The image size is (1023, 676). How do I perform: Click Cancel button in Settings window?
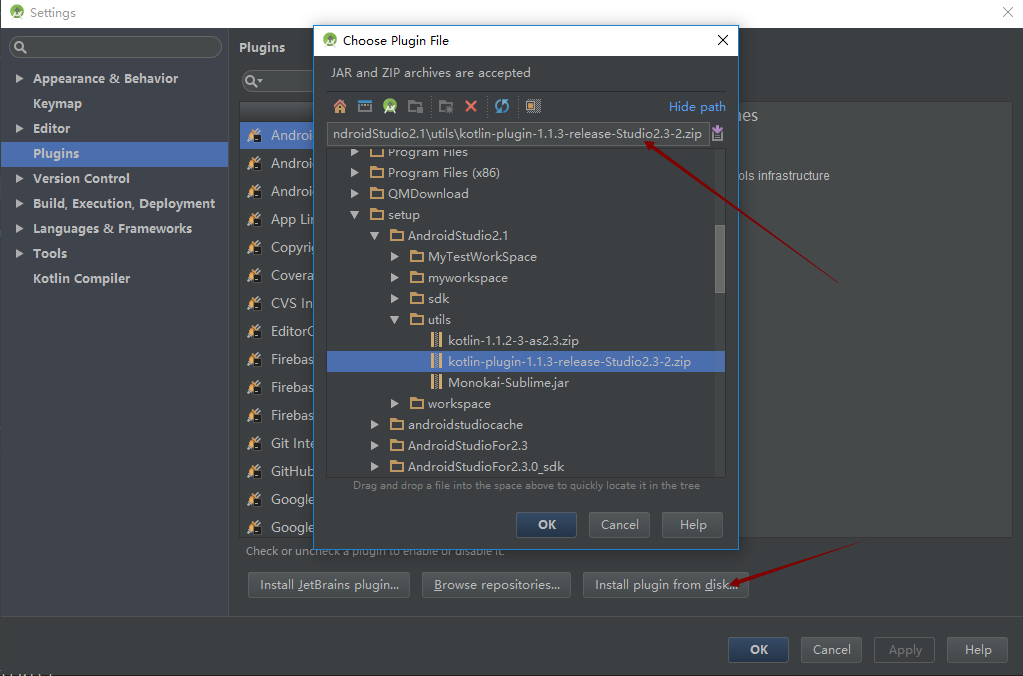pos(831,650)
